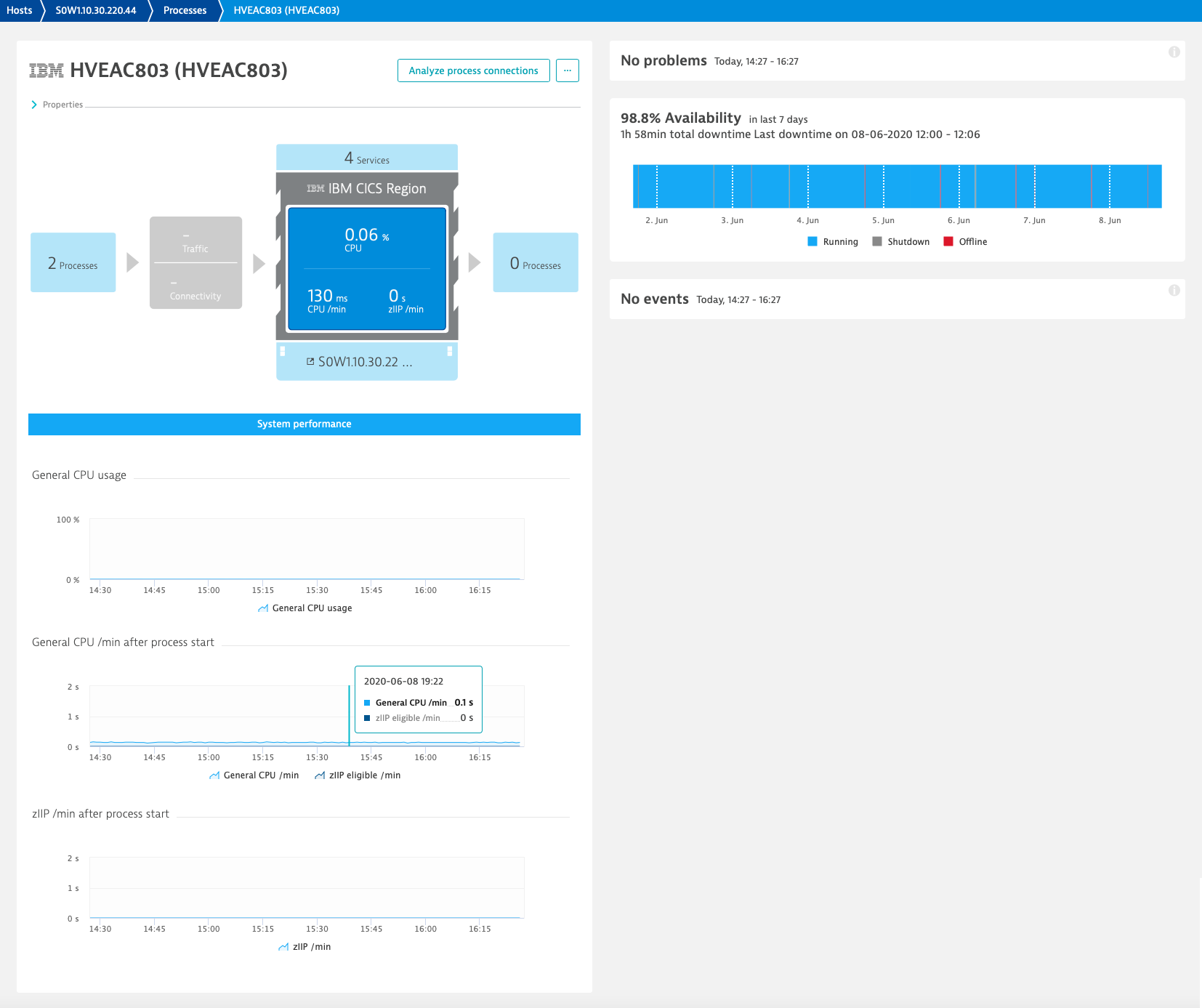Click external link icon next to host name
Image resolution: width=1202 pixels, height=1008 pixels.
tap(310, 361)
